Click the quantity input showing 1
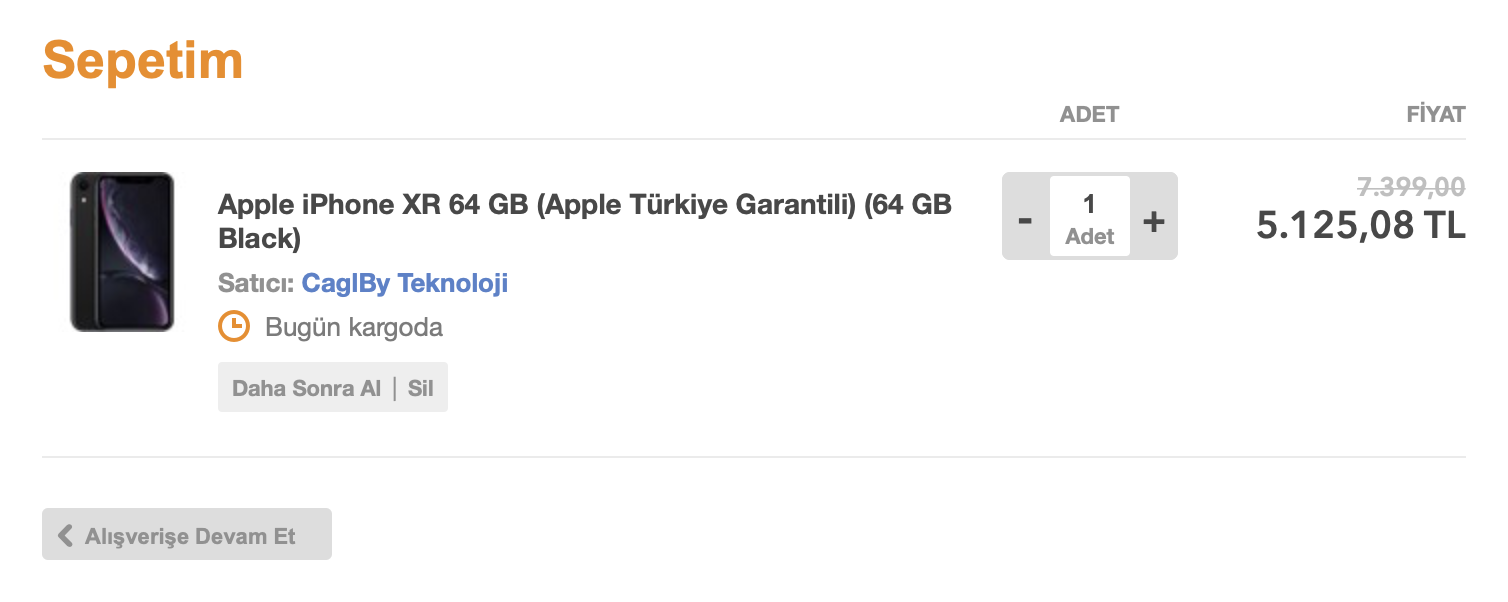Screen dimensions: 1508x602 1089,205
